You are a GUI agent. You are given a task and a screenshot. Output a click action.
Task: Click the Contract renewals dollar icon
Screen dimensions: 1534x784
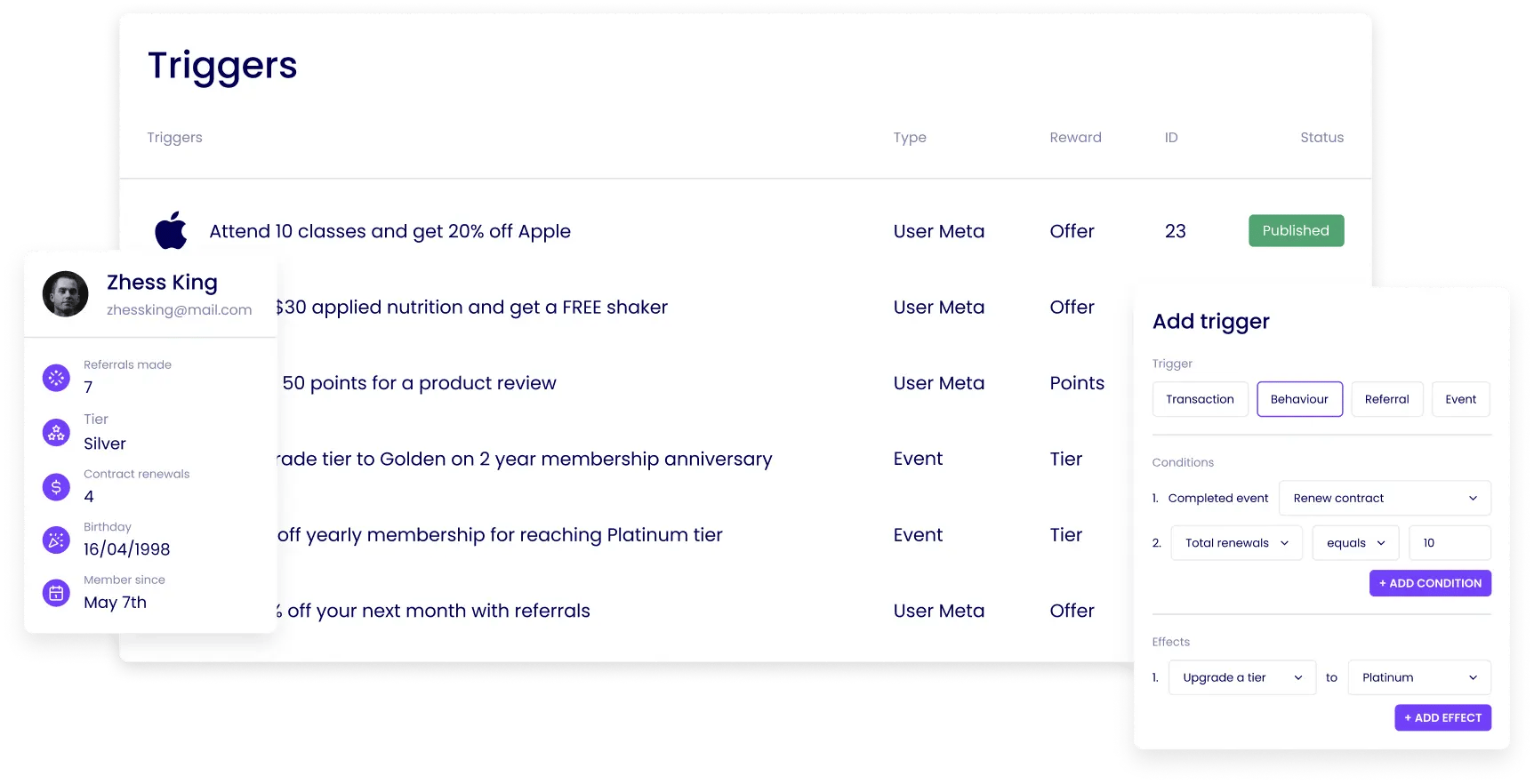[x=56, y=486]
